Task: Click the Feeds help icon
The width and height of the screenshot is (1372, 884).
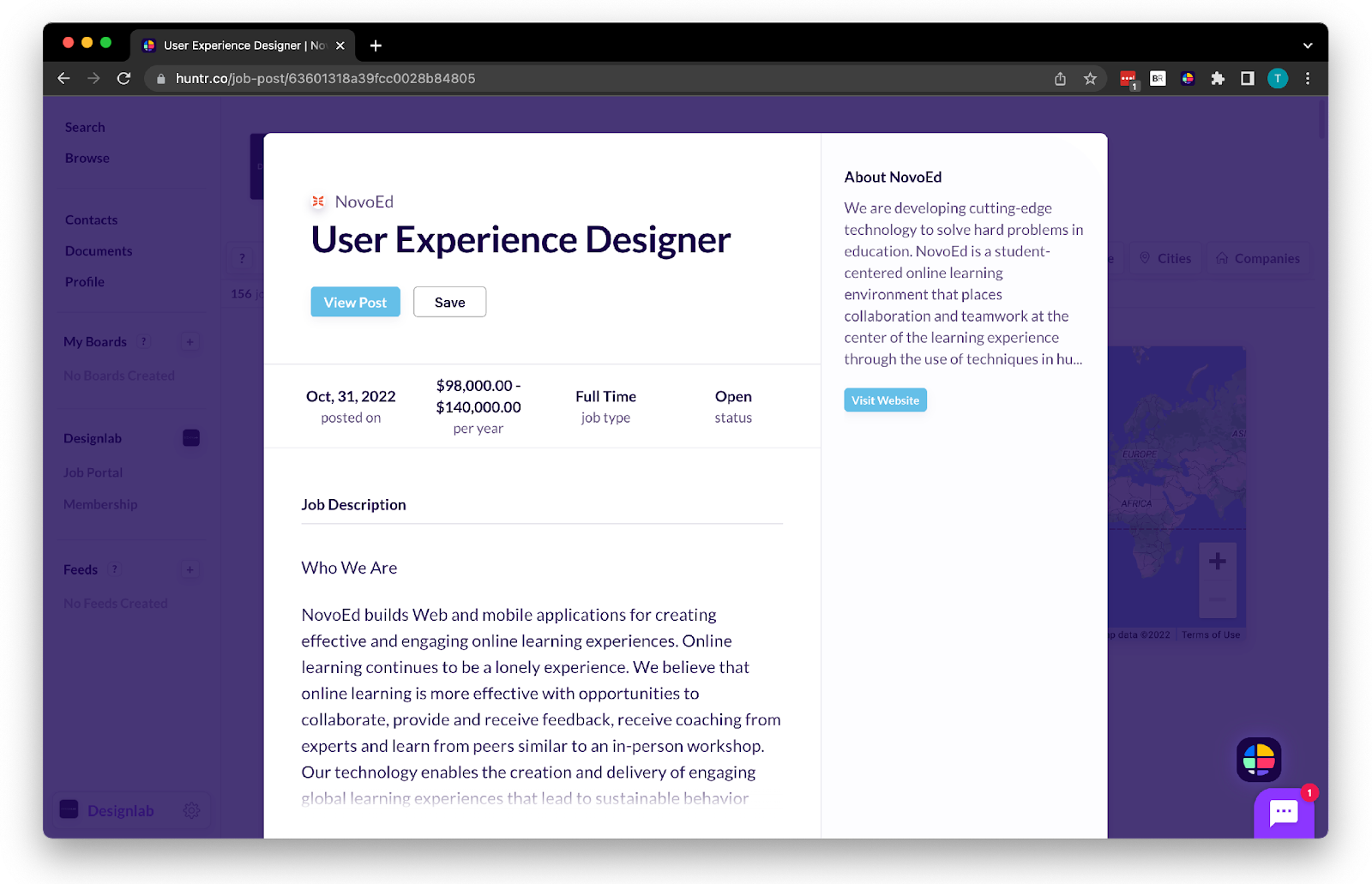Action: (x=114, y=569)
